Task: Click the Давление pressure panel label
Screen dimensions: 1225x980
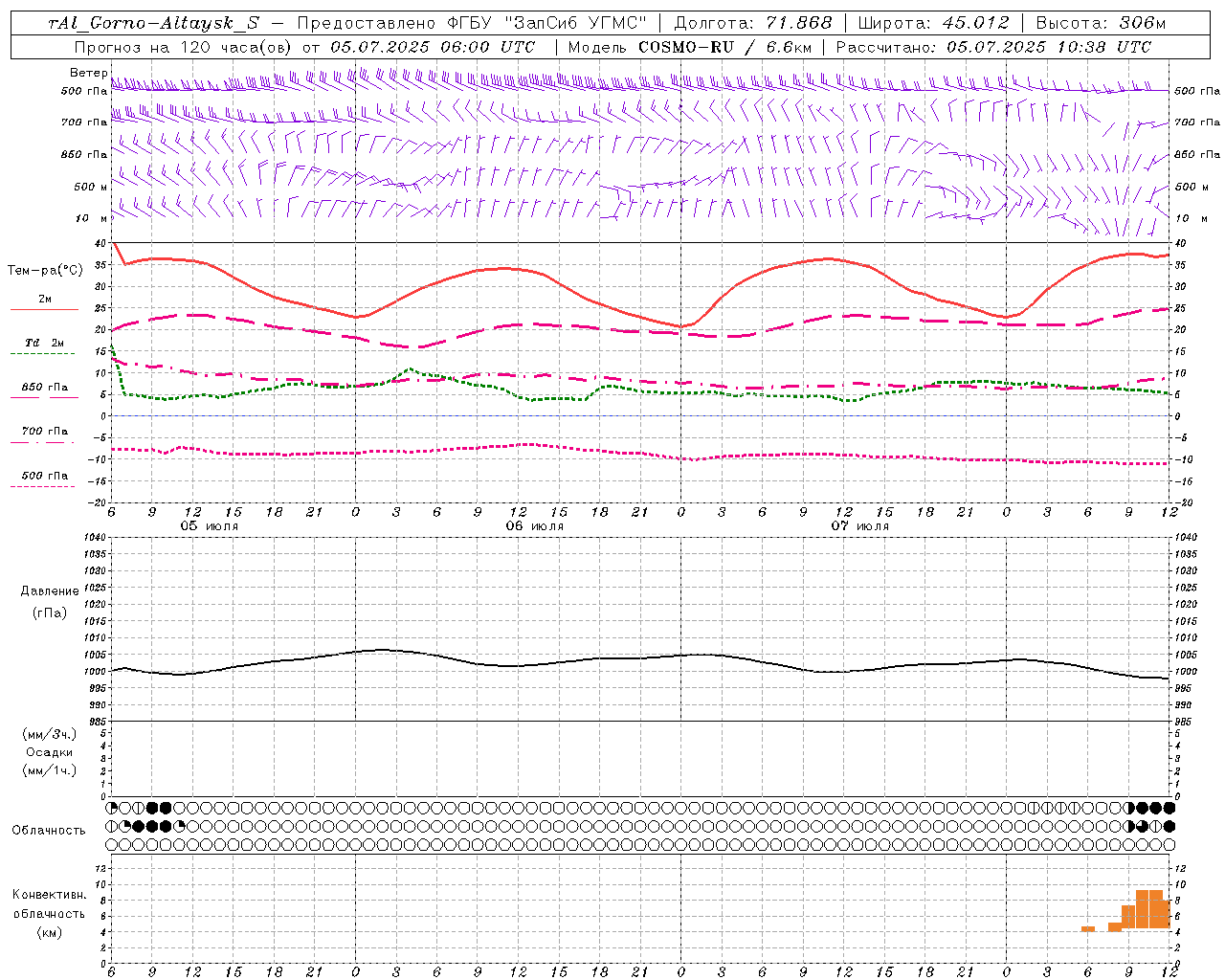Action: click(x=50, y=591)
